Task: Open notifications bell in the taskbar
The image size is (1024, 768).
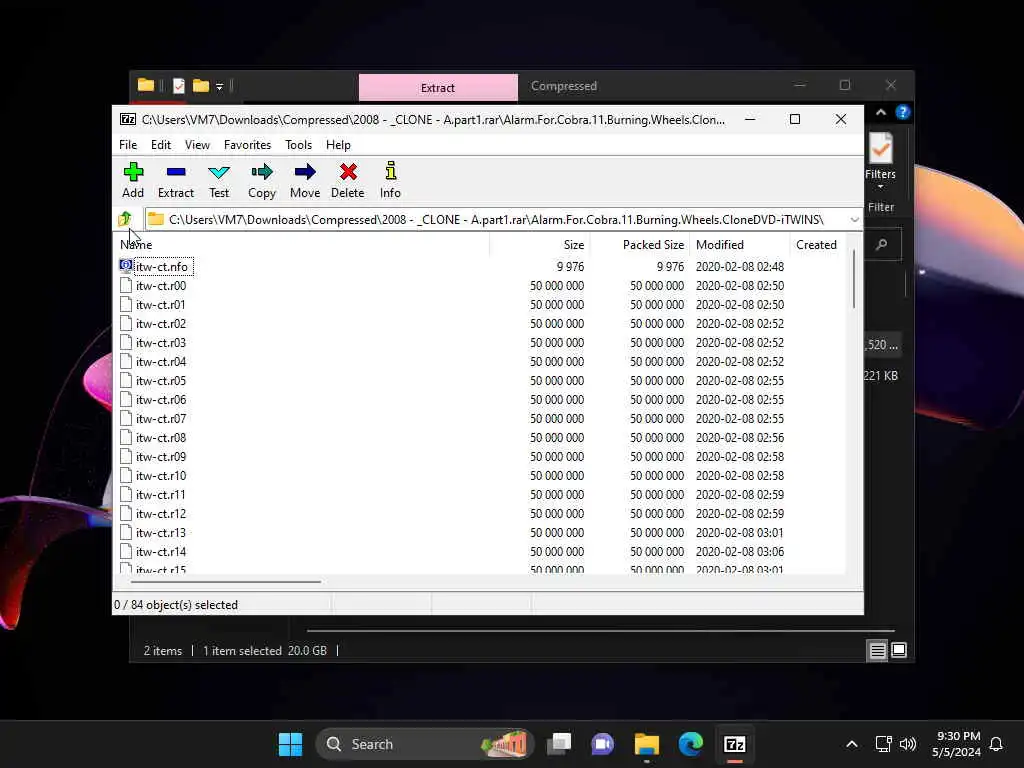Action: click(x=996, y=744)
